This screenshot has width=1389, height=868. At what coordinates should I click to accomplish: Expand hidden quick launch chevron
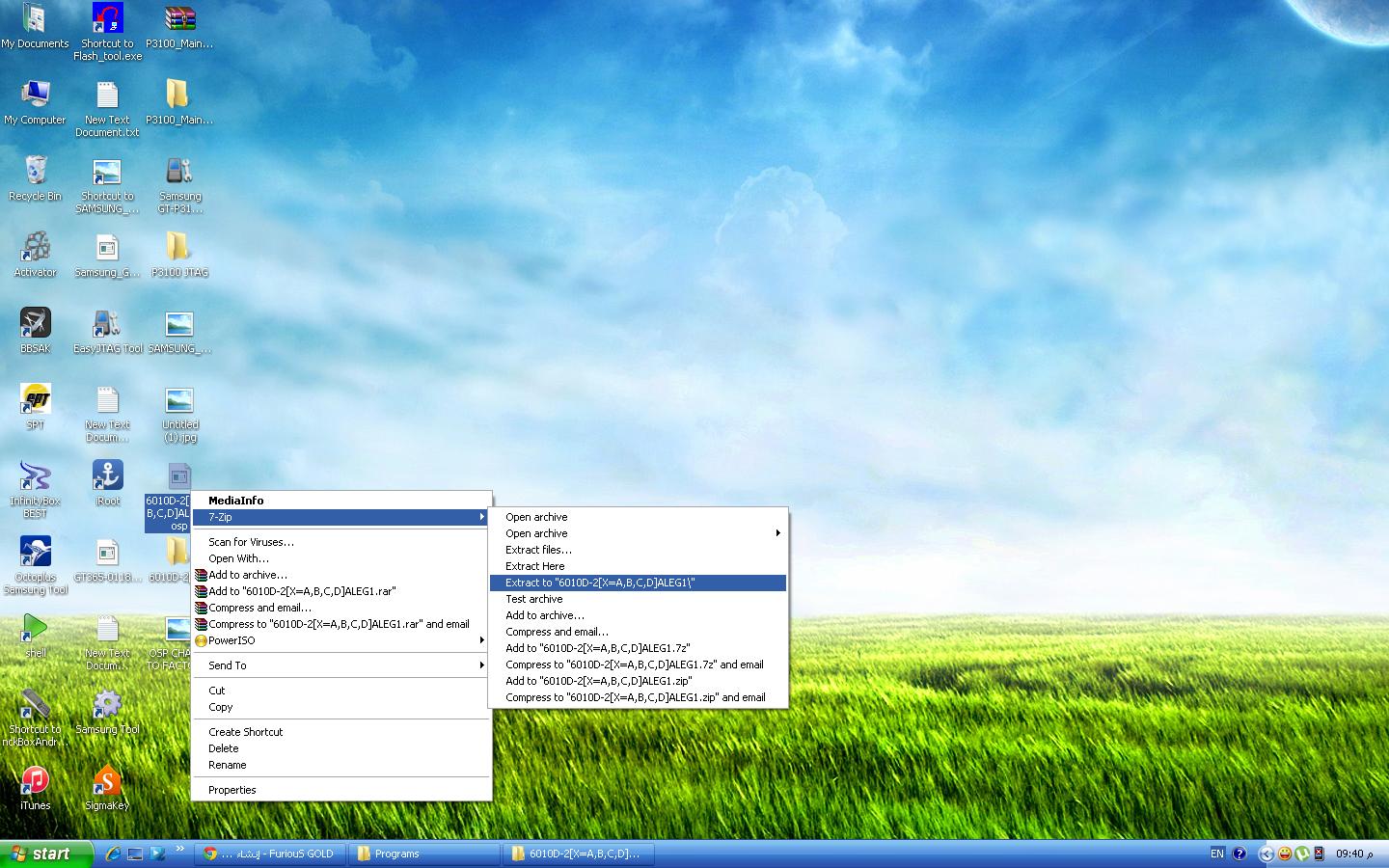180,851
